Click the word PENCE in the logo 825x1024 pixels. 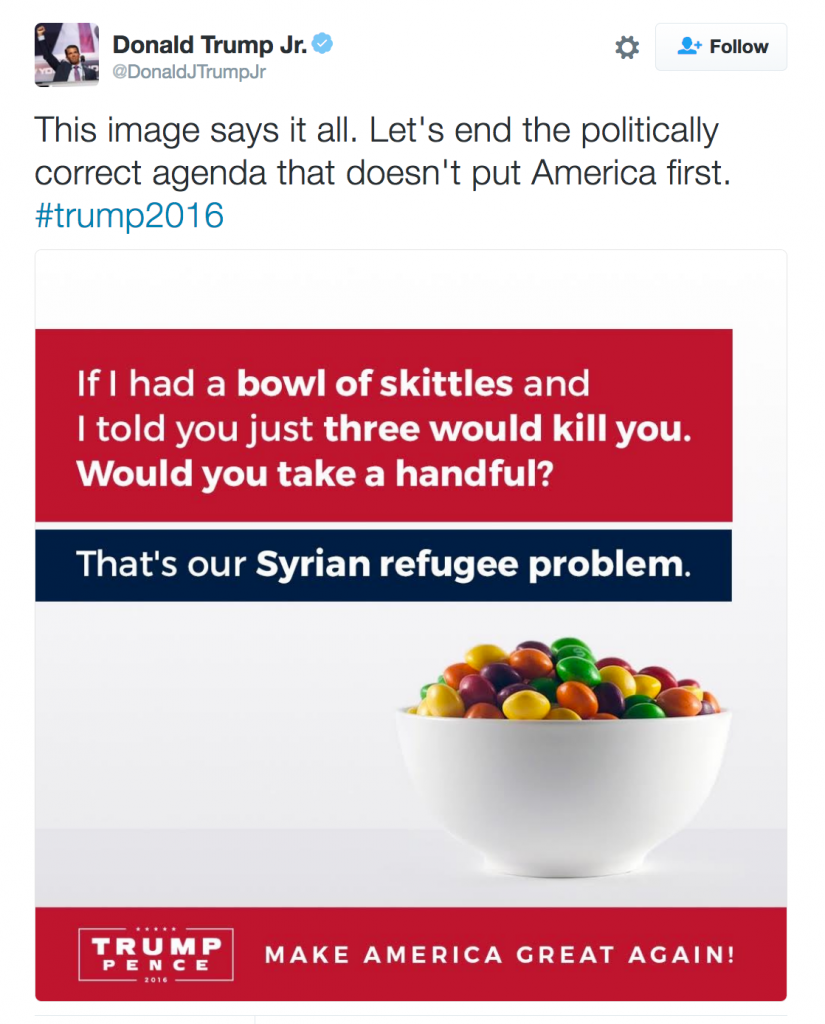pyautogui.click(x=156, y=965)
